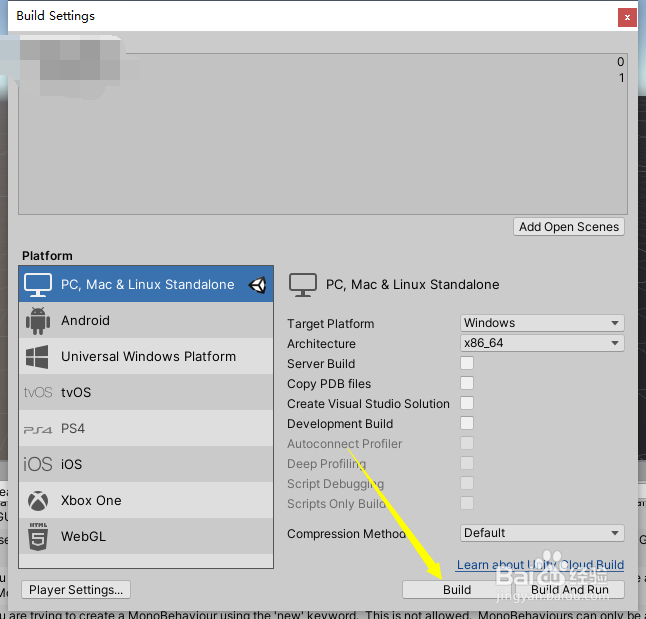Click the 'Platform' section heading
Viewport: 646px width, 619px height.
(x=47, y=256)
